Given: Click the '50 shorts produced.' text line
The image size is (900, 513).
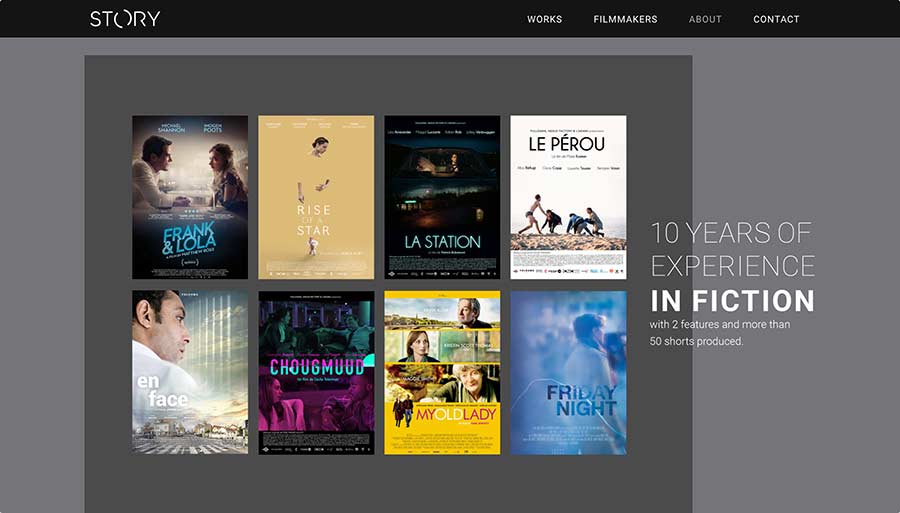Looking at the screenshot, I should tap(696, 341).
